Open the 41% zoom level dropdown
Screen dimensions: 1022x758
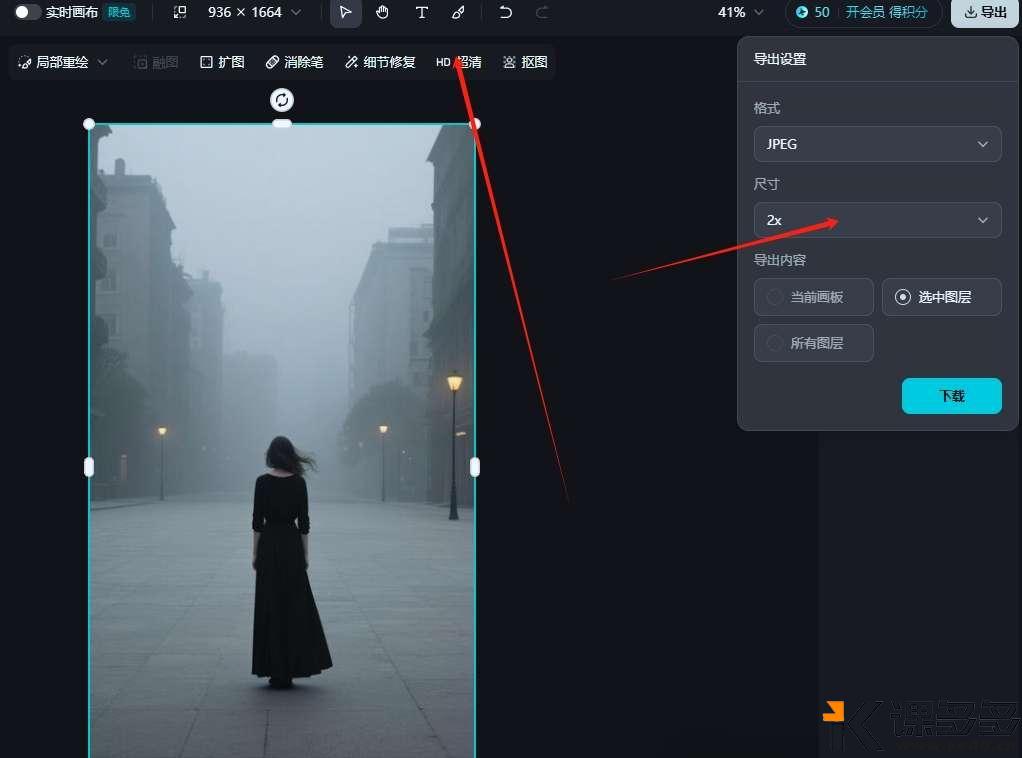[740, 12]
